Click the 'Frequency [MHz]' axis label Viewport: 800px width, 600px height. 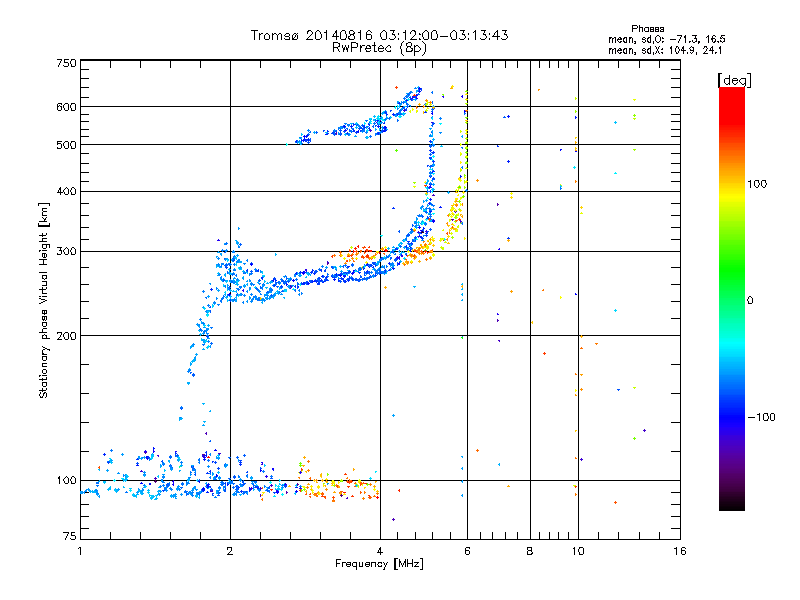pos(379,564)
